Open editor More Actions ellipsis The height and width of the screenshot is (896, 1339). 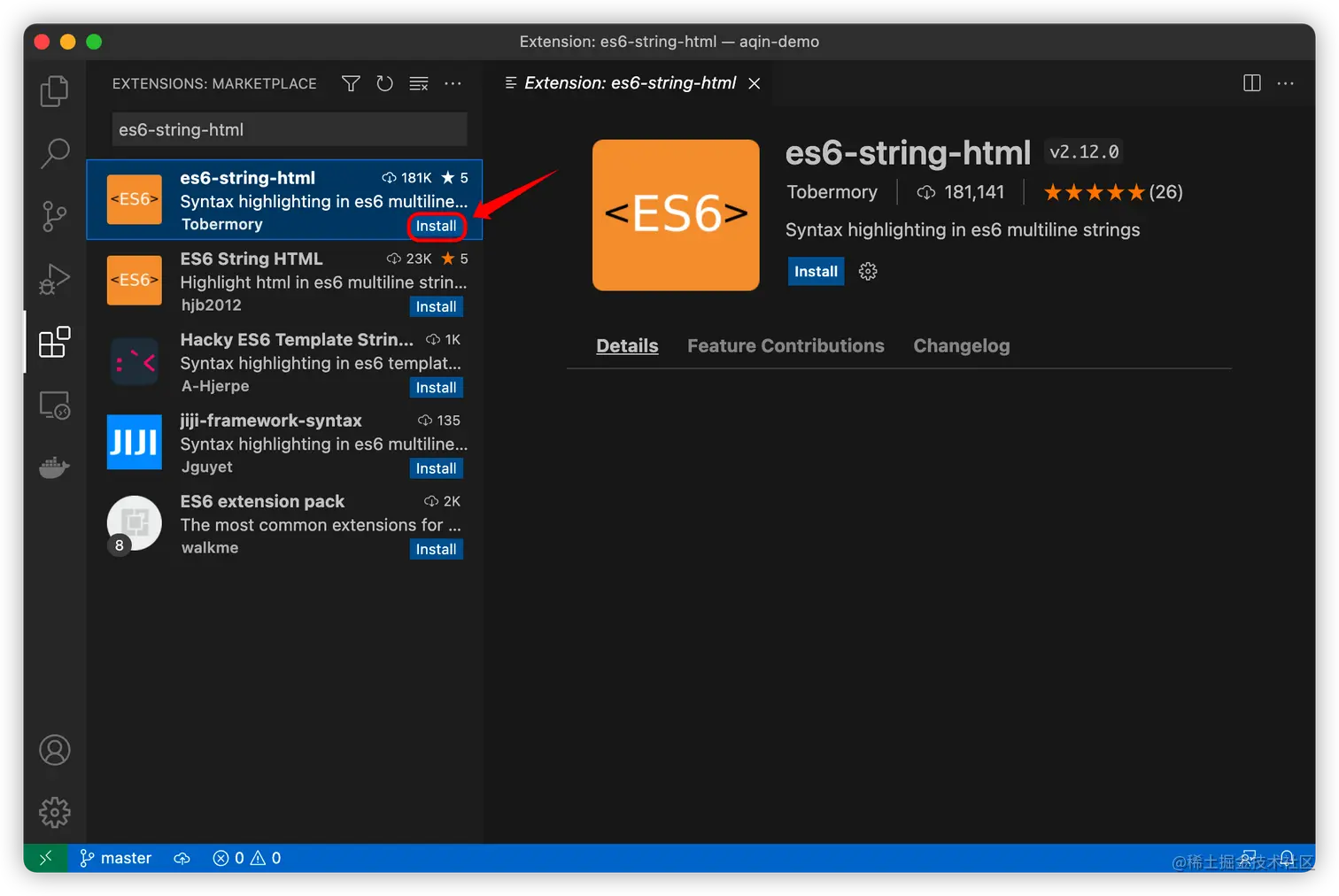tap(1286, 83)
